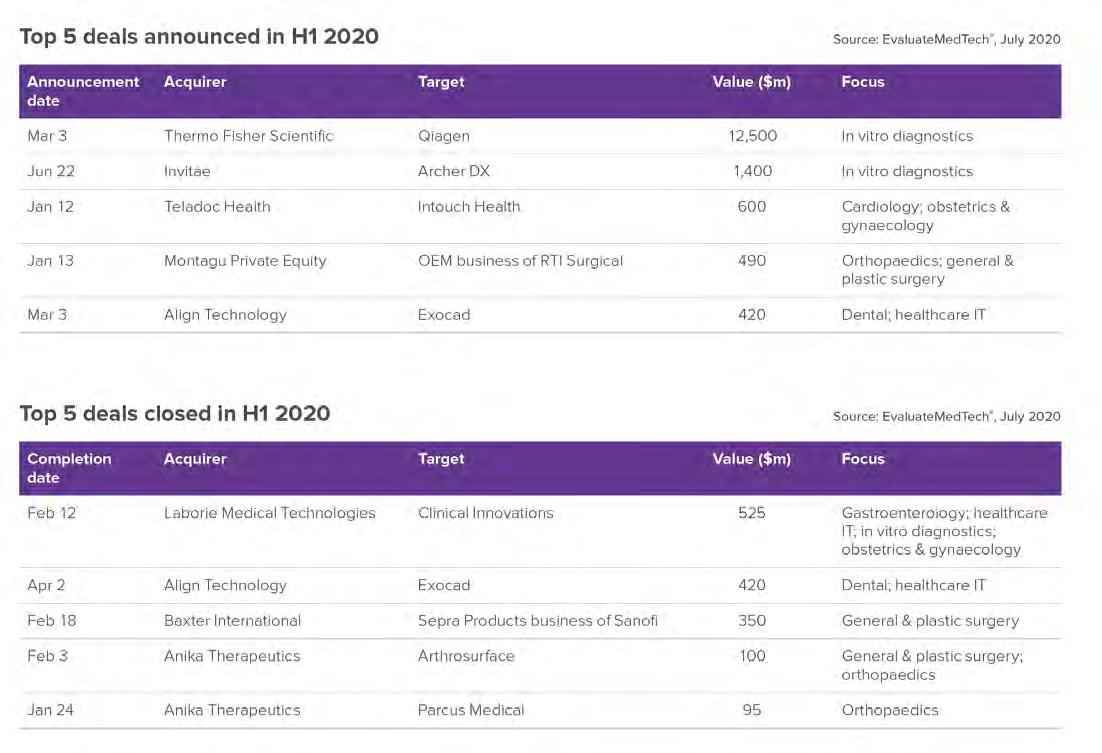Select the 'Apr 2' date cell
The height and width of the screenshot is (753, 1102).
[46, 585]
